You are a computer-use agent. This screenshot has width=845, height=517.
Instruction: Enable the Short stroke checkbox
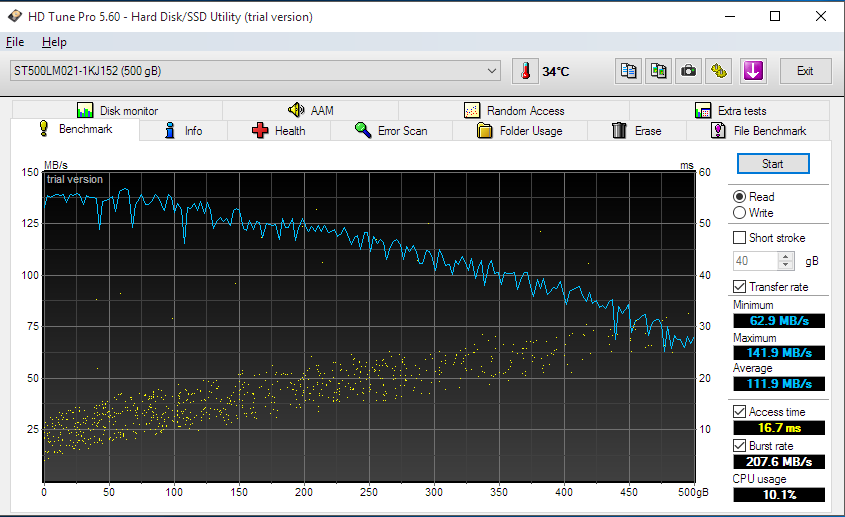click(740, 238)
